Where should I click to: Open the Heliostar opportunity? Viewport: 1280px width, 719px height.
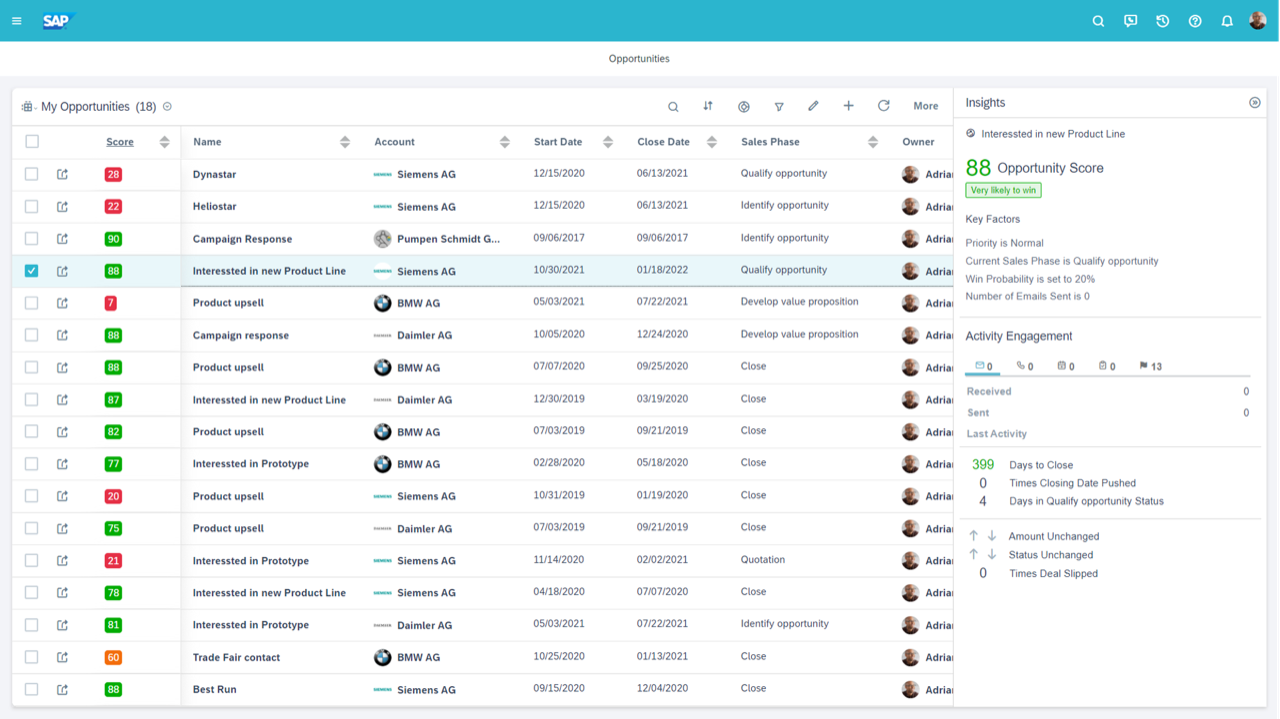point(214,206)
